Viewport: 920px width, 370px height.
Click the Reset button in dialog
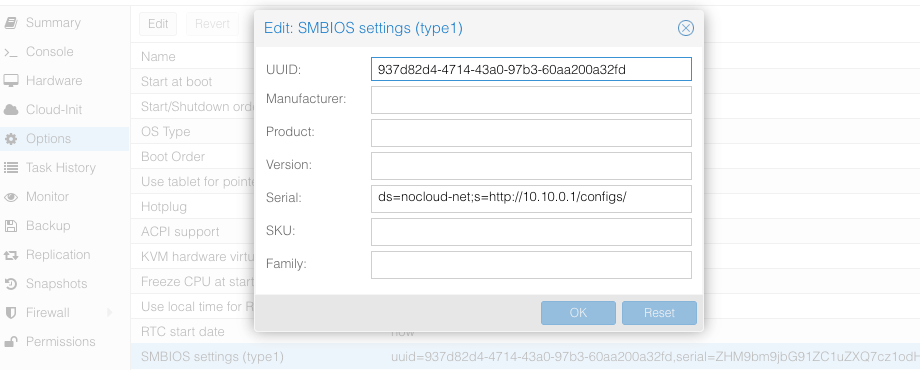pos(659,313)
